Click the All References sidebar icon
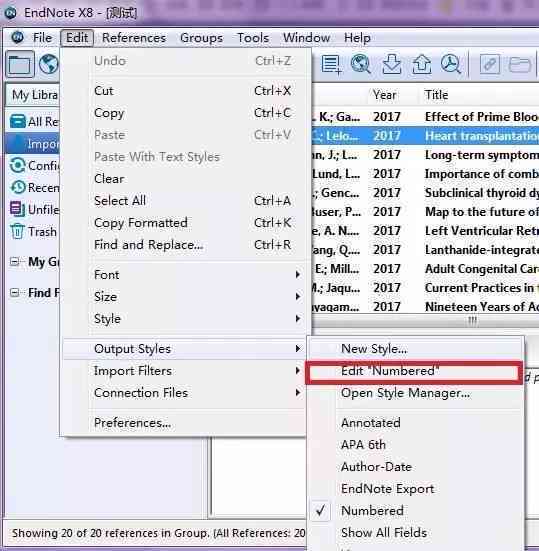The image size is (539, 551). click(x=18, y=121)
